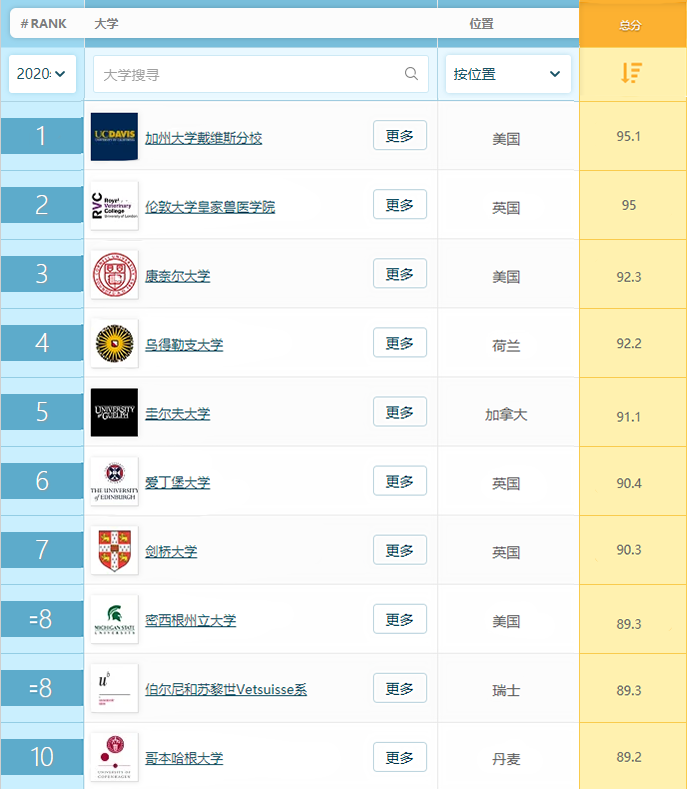Viewport: 687px width, 789px height.
Task: Click the 大学 column header
Action: click(106, 24)
